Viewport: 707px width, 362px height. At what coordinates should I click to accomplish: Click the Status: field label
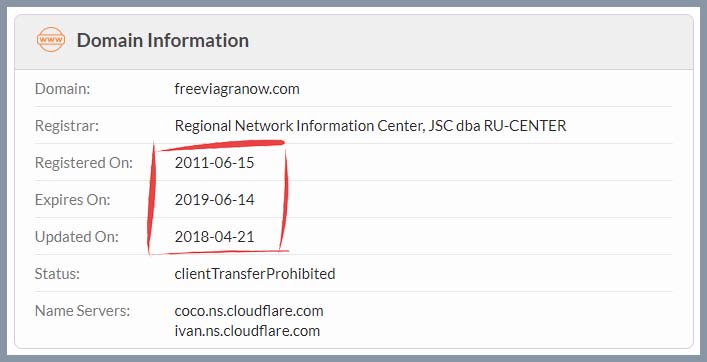tap(57, 274)
